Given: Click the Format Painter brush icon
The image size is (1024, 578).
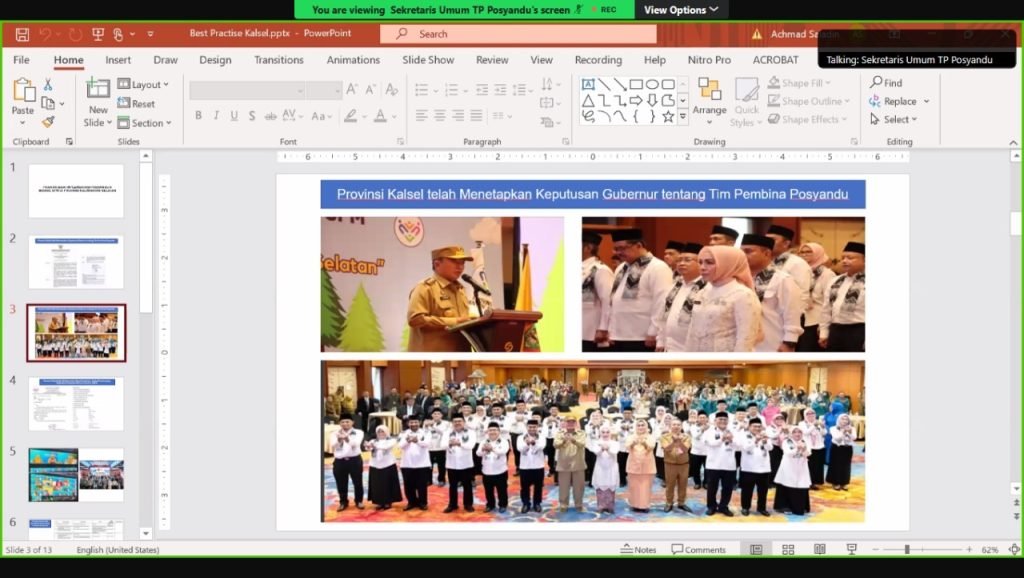Looking at the screenshot, I should pos(47,122).
